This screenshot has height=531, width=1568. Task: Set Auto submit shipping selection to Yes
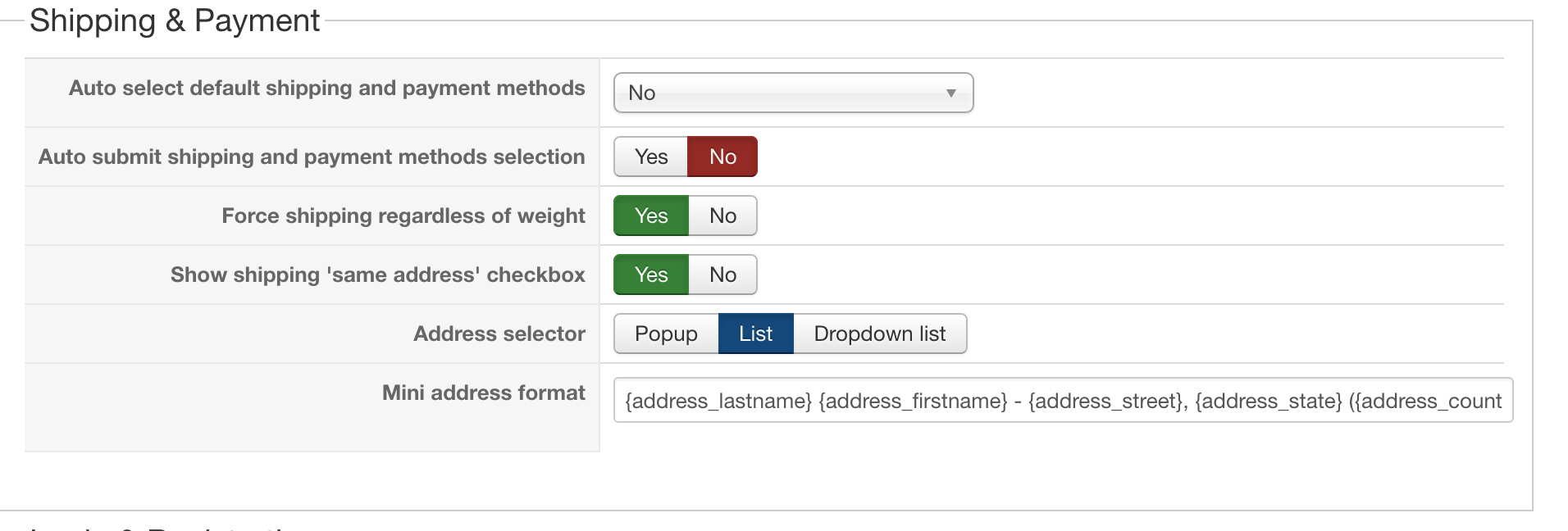[651, 157]
